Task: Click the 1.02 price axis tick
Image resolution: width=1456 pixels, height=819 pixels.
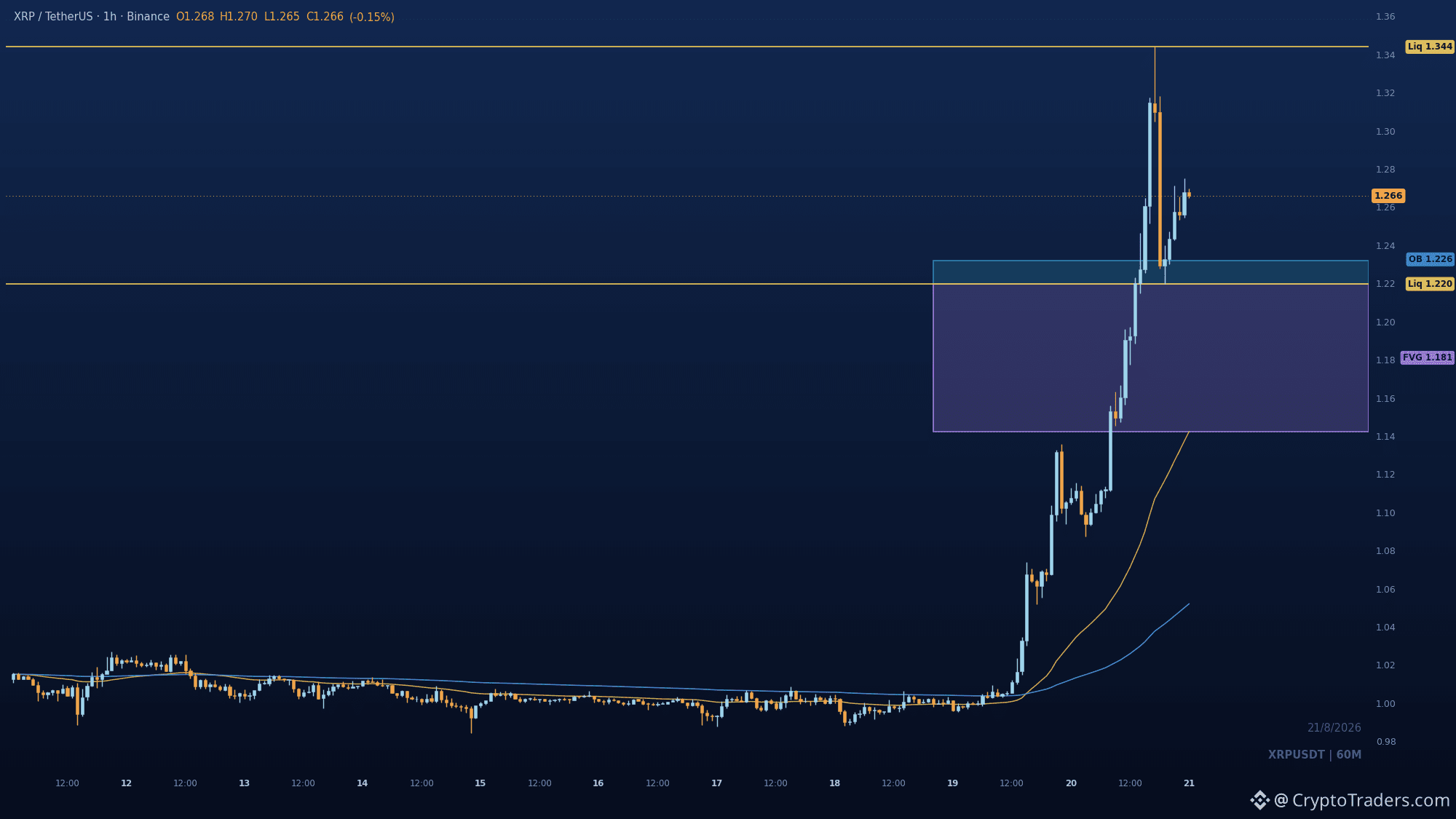Action: 1385,665
